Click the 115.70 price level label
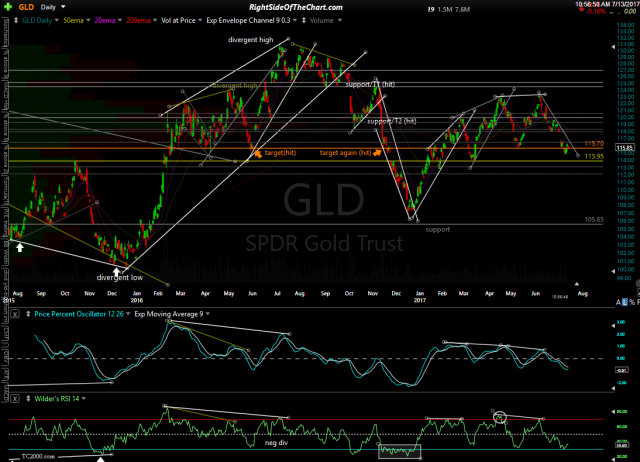 (594, 144)
